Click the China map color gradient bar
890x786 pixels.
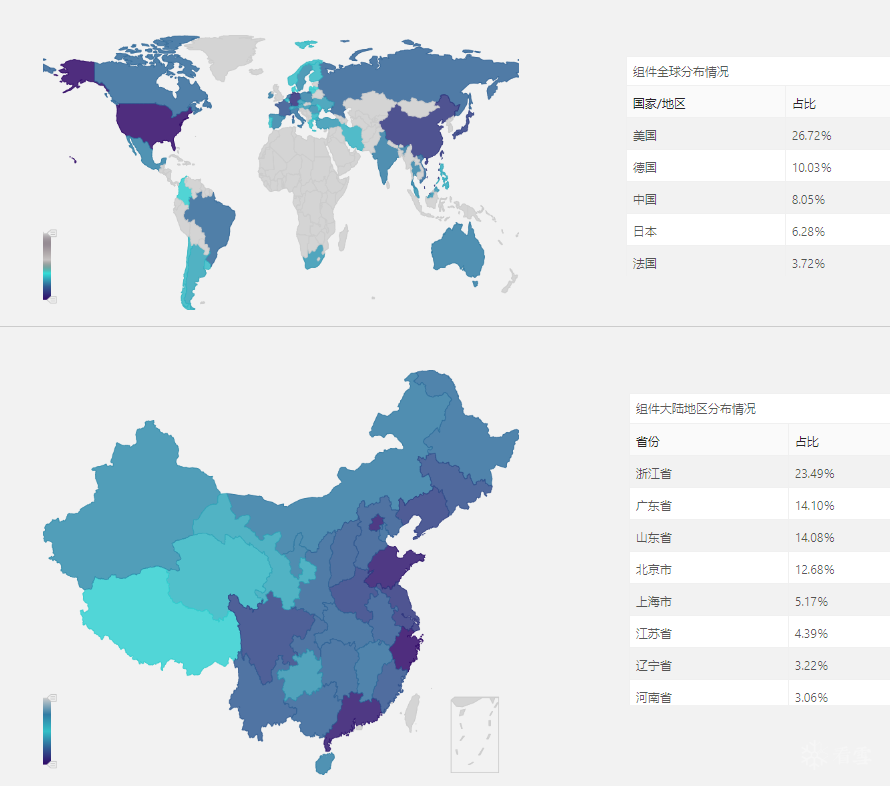[x=47, y=731]
